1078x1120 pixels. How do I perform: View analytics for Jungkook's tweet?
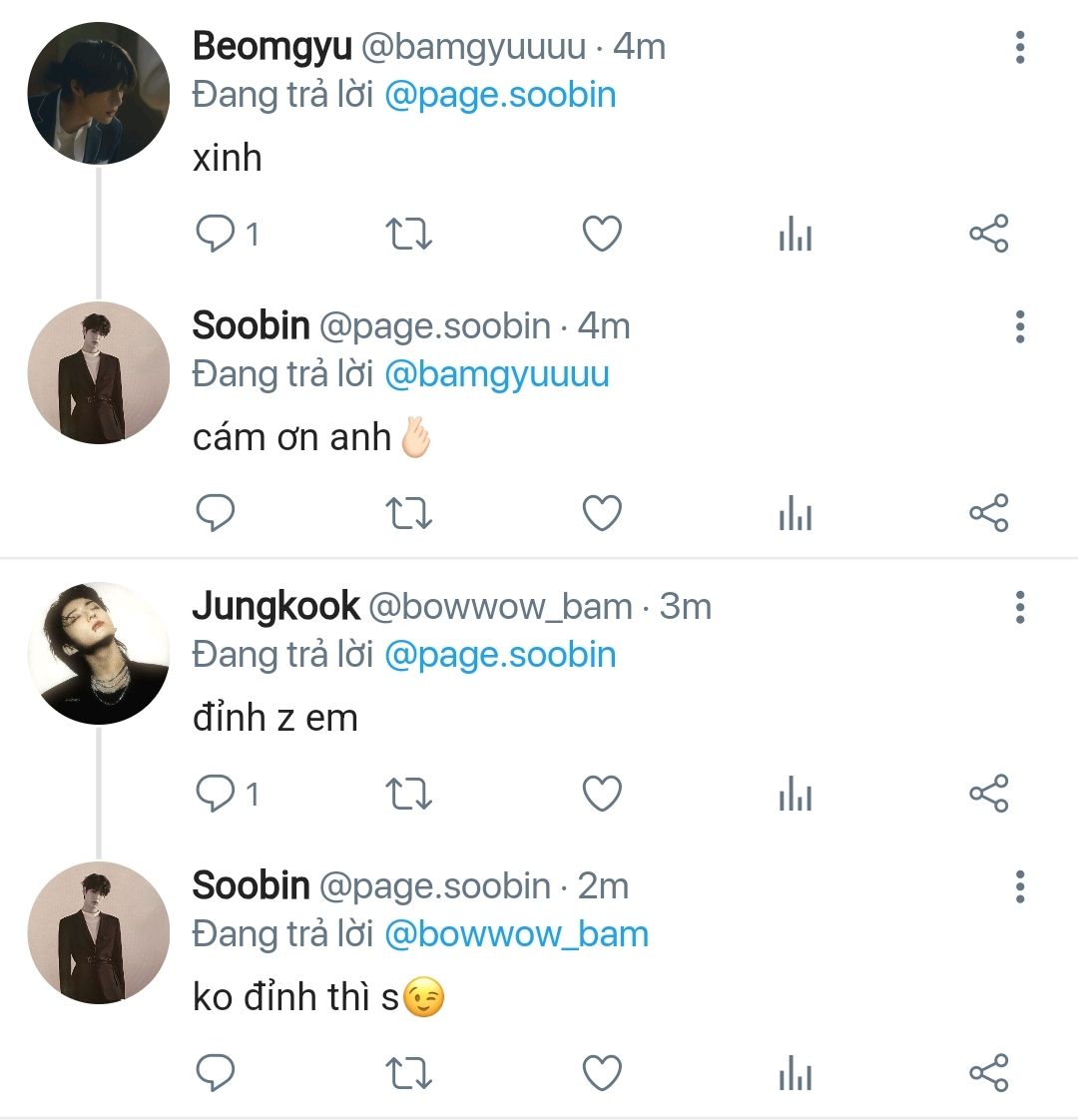pyautogui.click(x=795, y=796)
